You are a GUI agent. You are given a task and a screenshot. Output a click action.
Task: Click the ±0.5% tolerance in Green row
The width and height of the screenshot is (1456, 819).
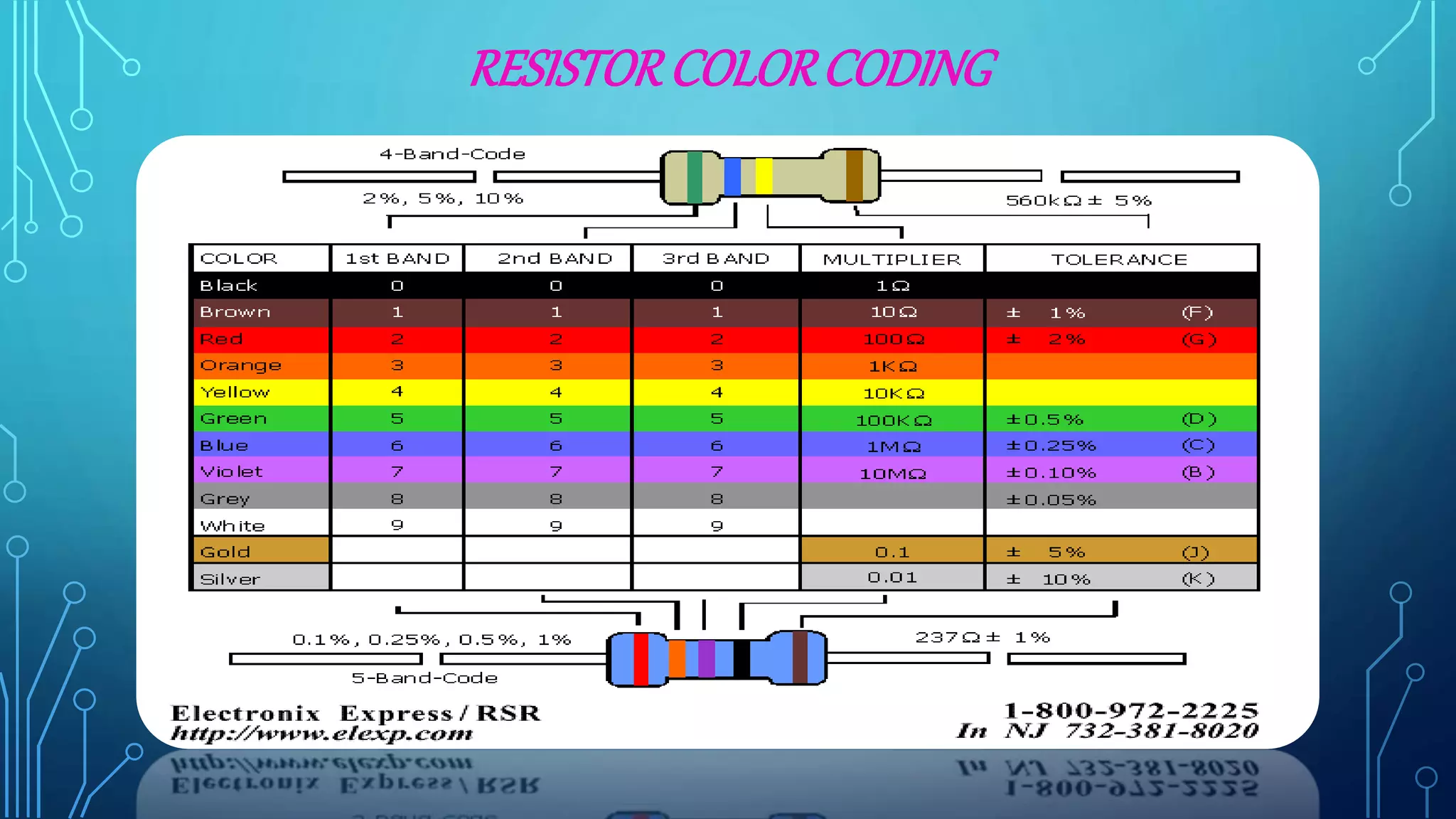(1044, 419)
